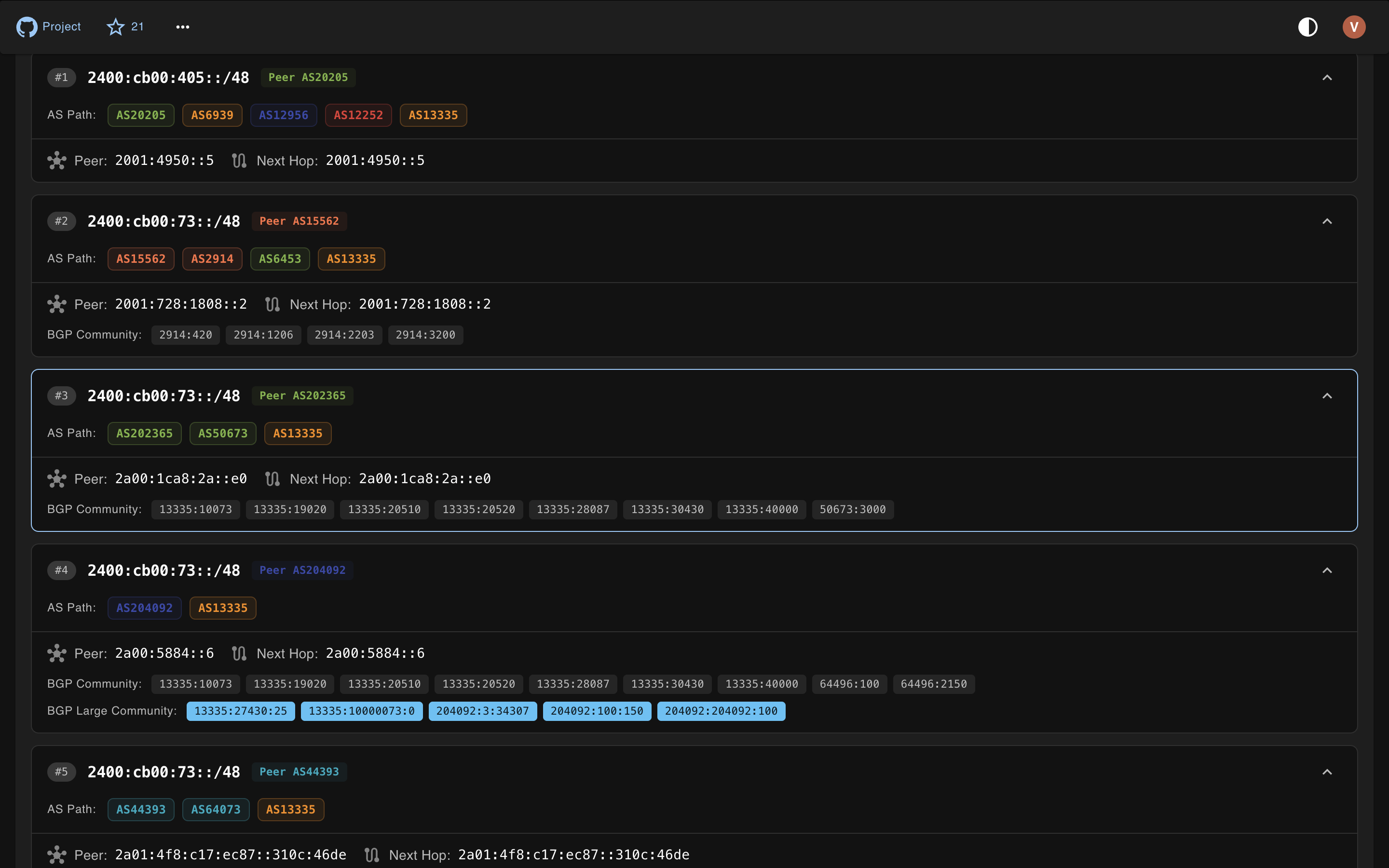
Task: Click next hop icon in route #3
Action: [272, 479]
